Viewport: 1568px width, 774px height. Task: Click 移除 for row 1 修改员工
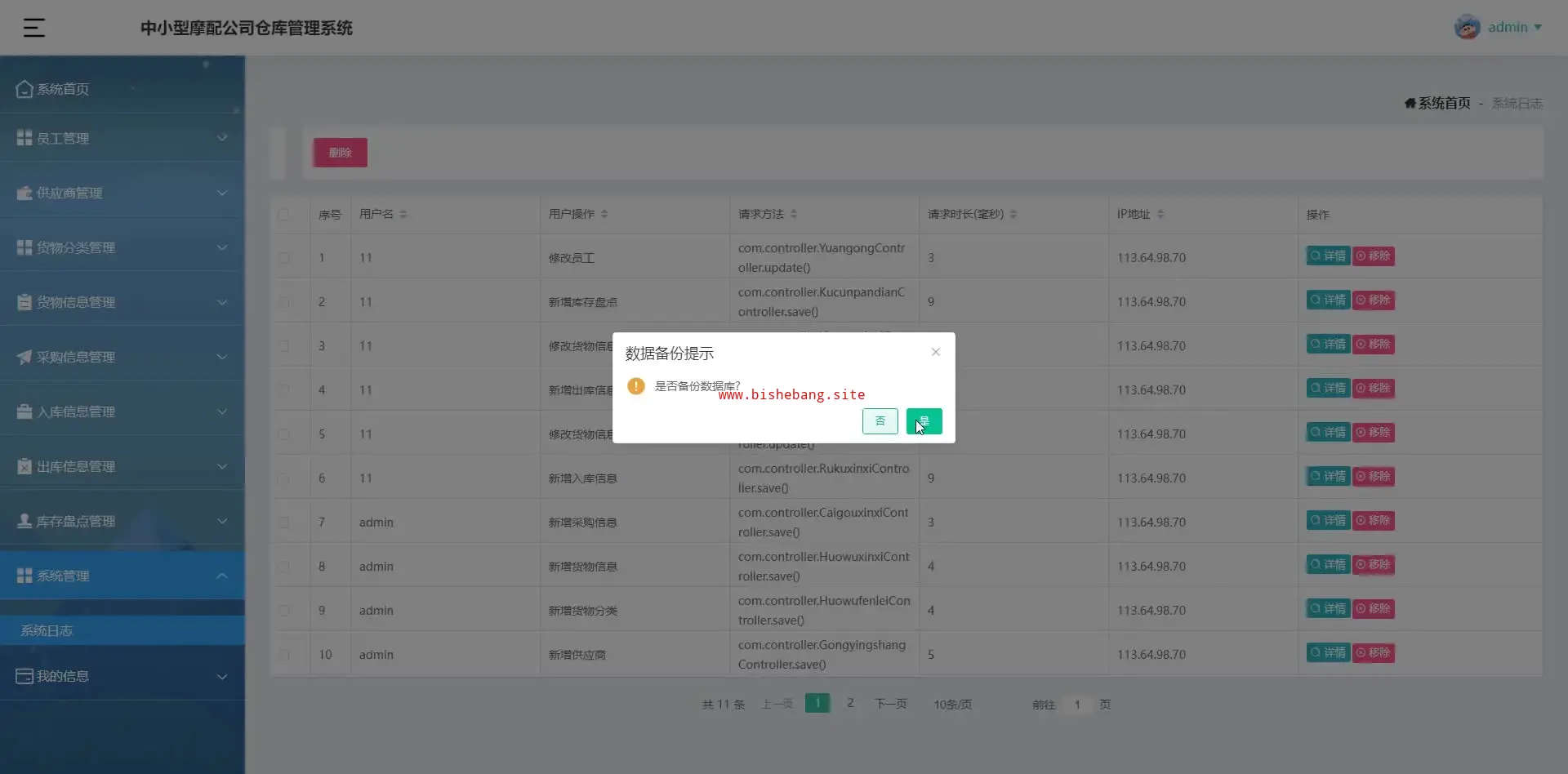(1374, 256)
